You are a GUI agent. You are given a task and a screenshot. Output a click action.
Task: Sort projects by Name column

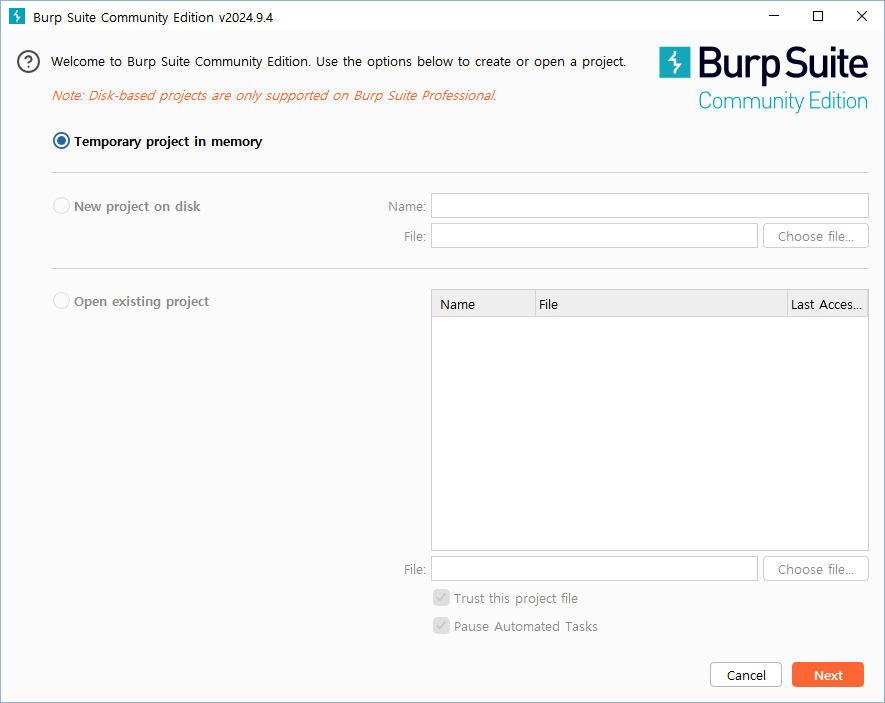(483, 304)
